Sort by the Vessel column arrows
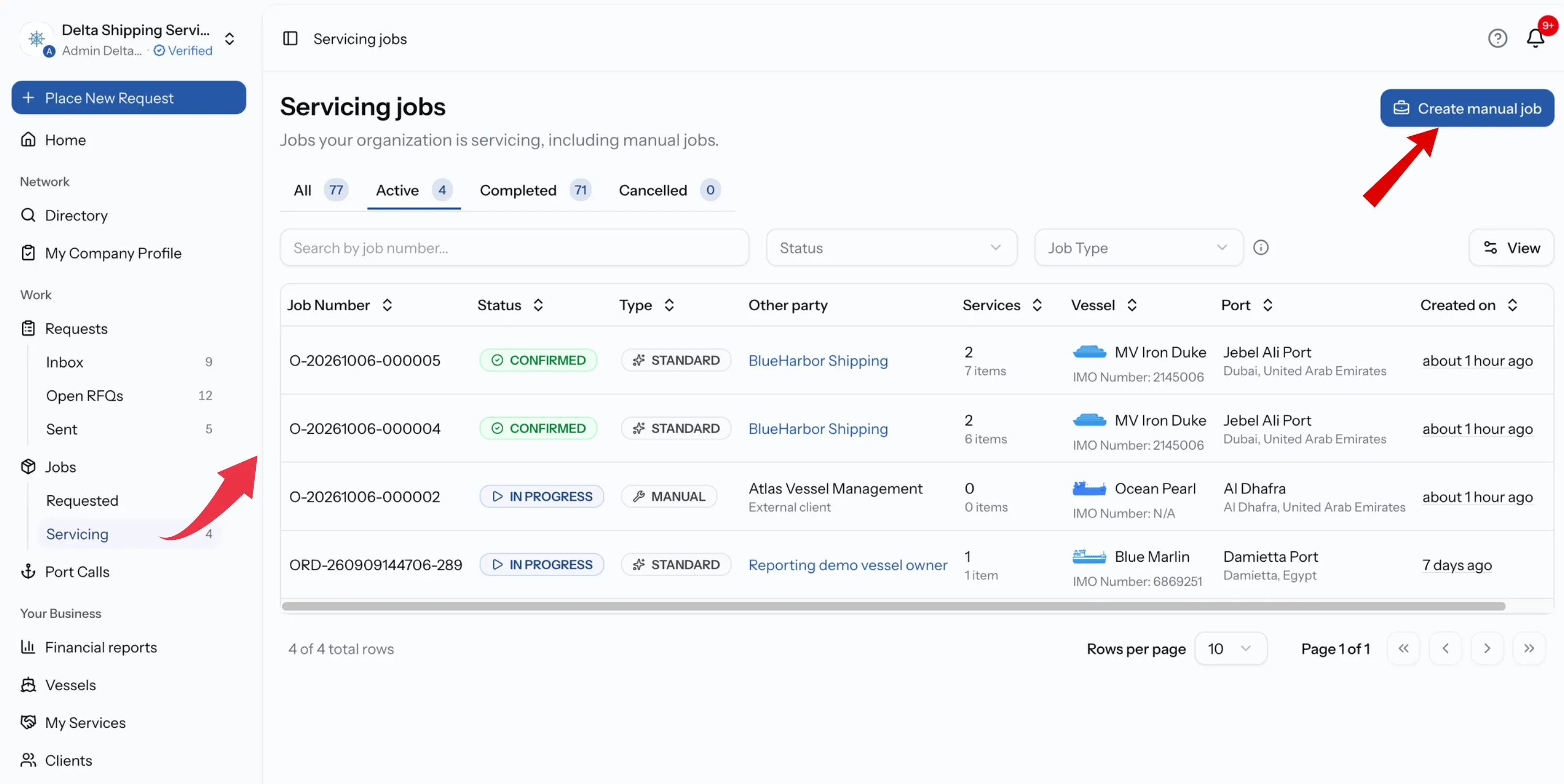 1132,305
